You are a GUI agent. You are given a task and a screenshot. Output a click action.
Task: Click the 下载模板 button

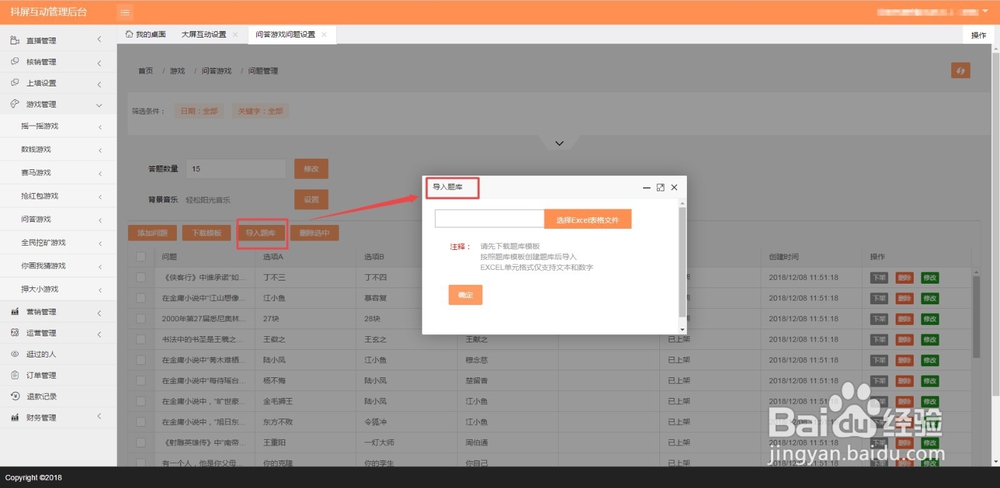tap(206, 233)
